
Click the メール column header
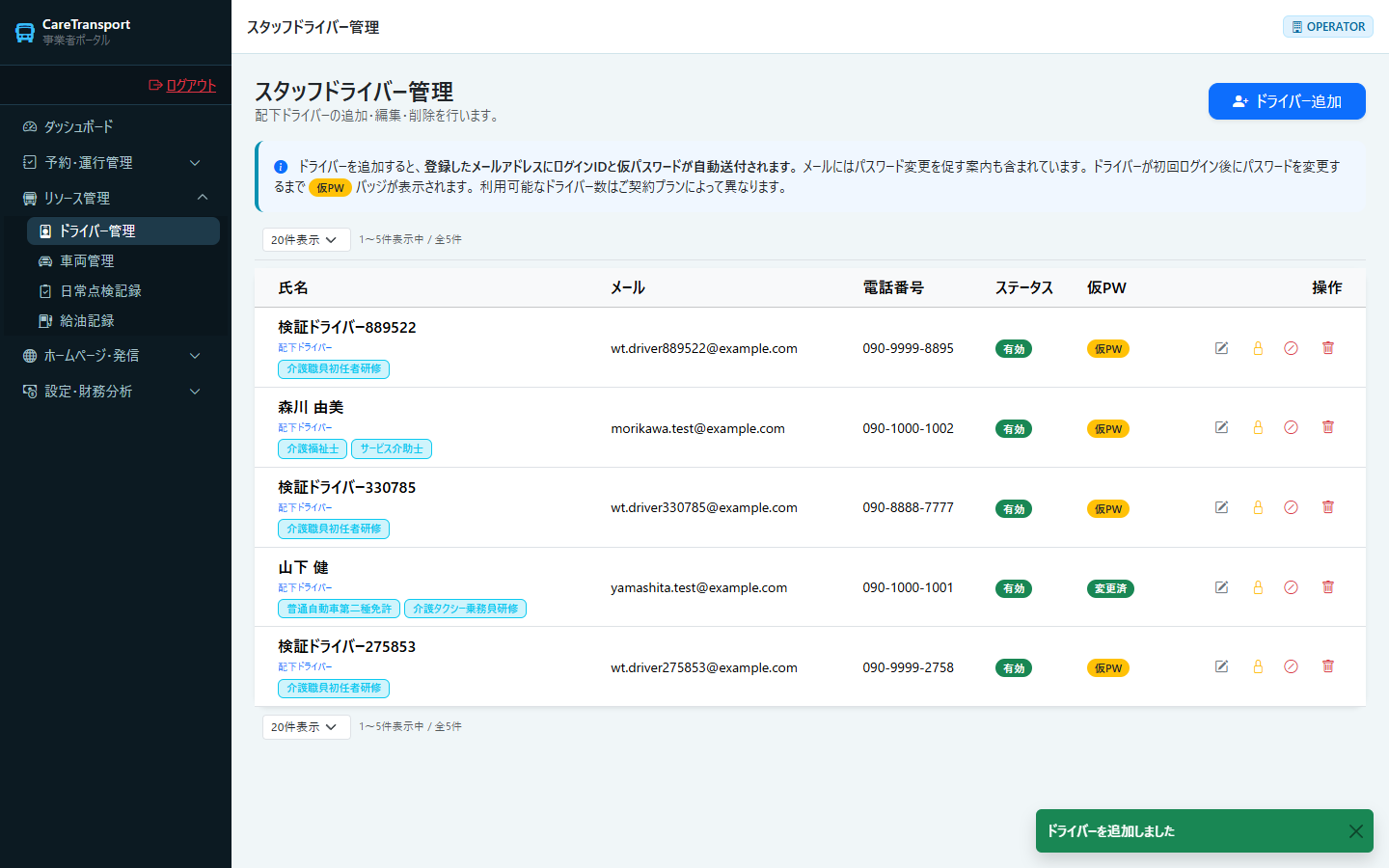628,288
